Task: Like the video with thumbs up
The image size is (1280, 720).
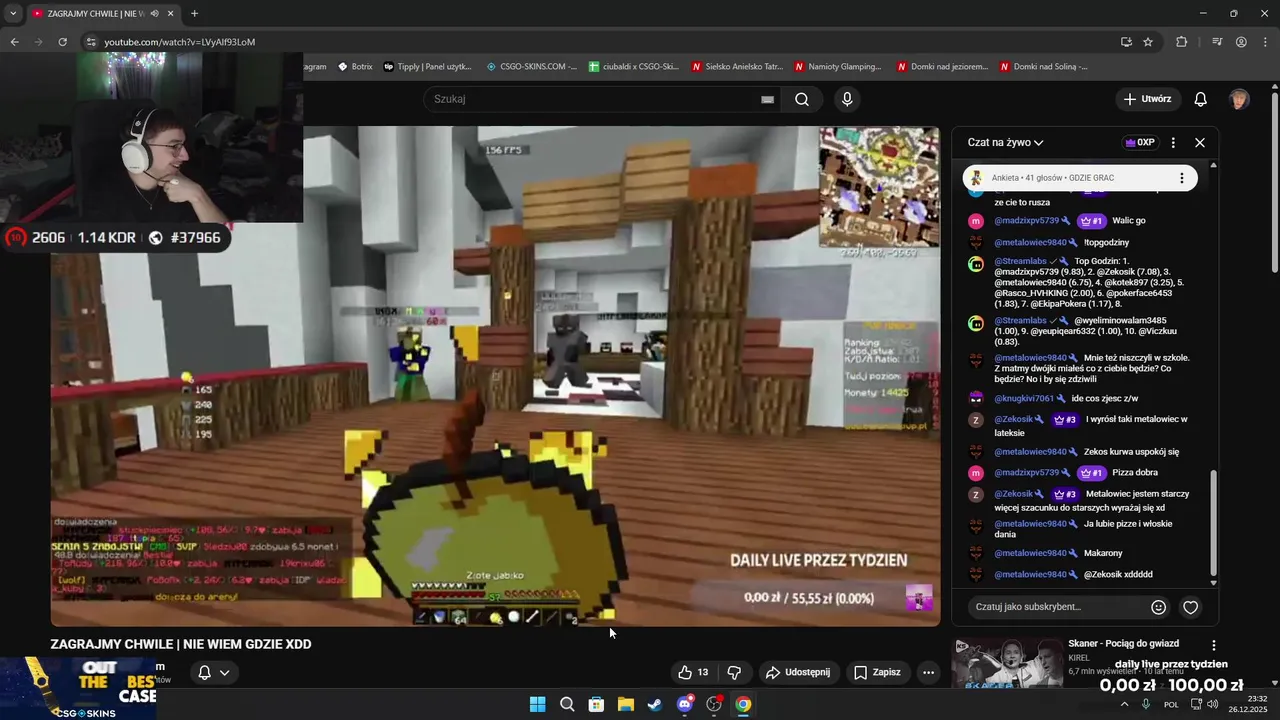Action: pyautogui.click(x=693, y=672)
